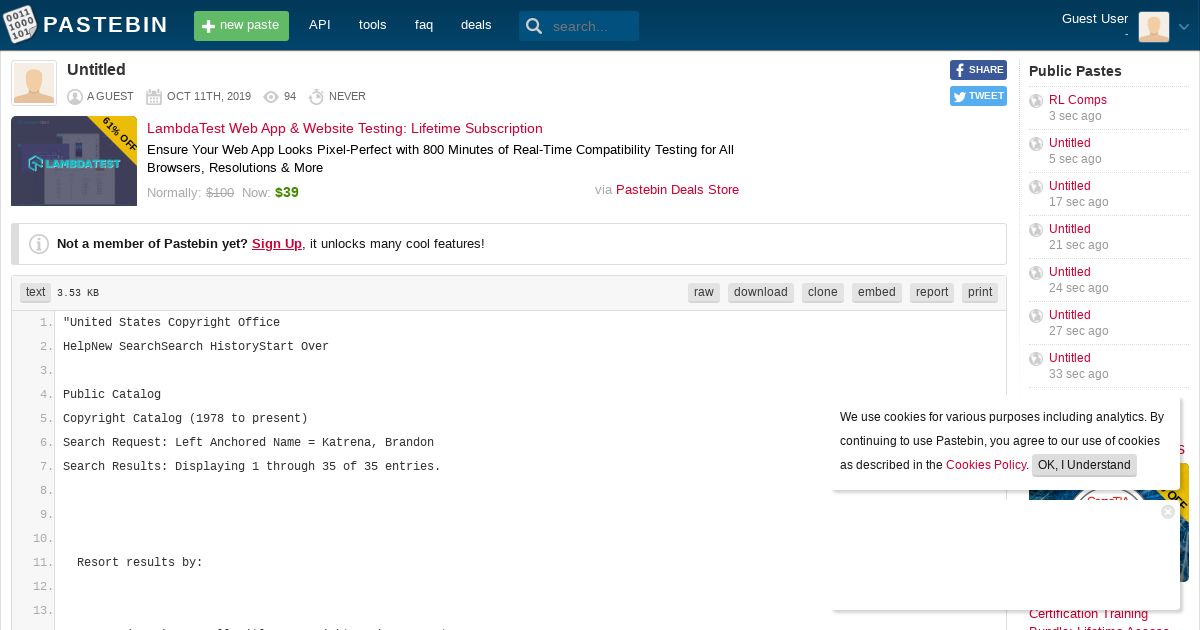Screen dimensions: 1200x630
Task: Open the guest user avatar in header
Action: click(x=1153, y=26)
